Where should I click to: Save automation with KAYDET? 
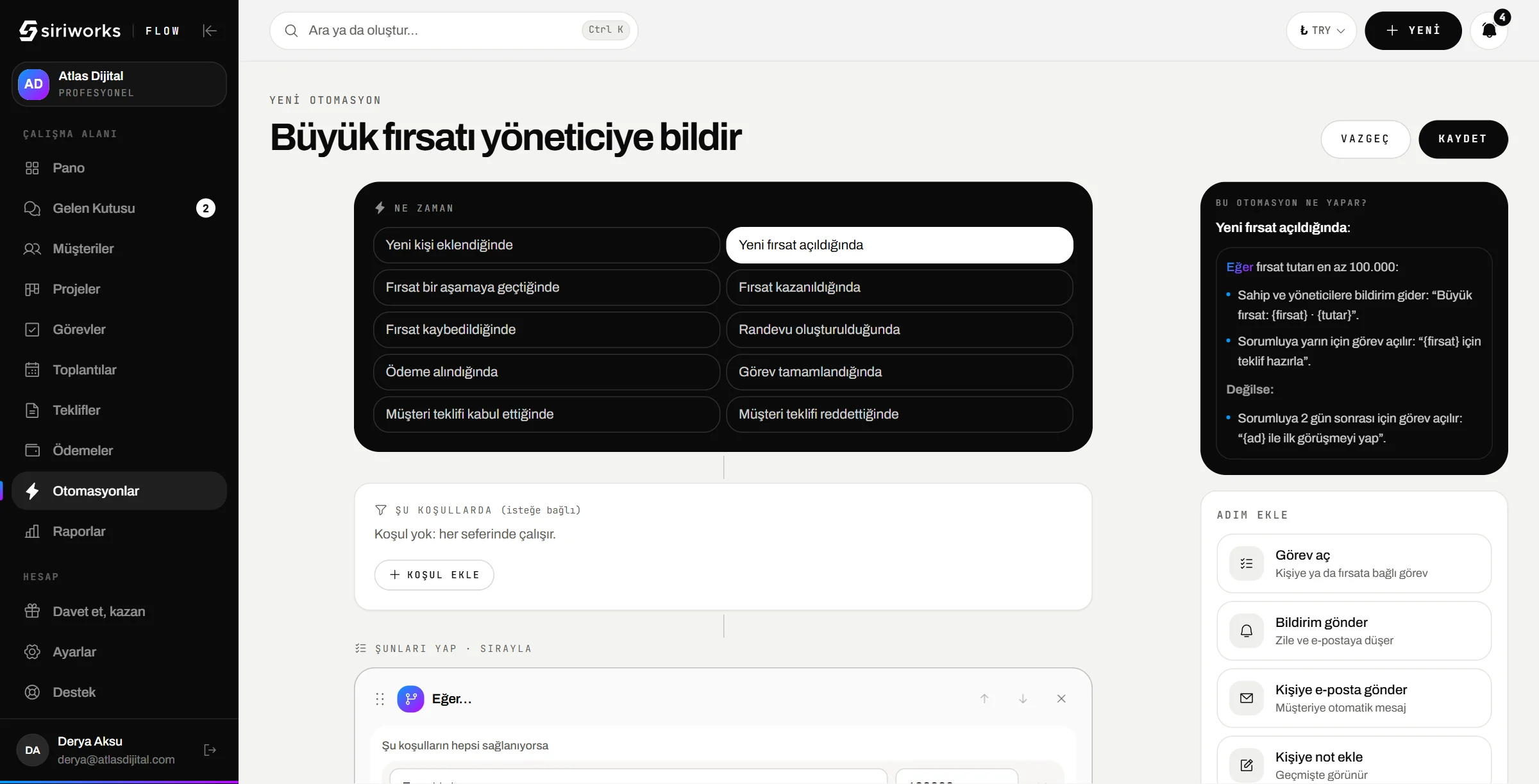pyautogui.click(x=1463, y=139)
